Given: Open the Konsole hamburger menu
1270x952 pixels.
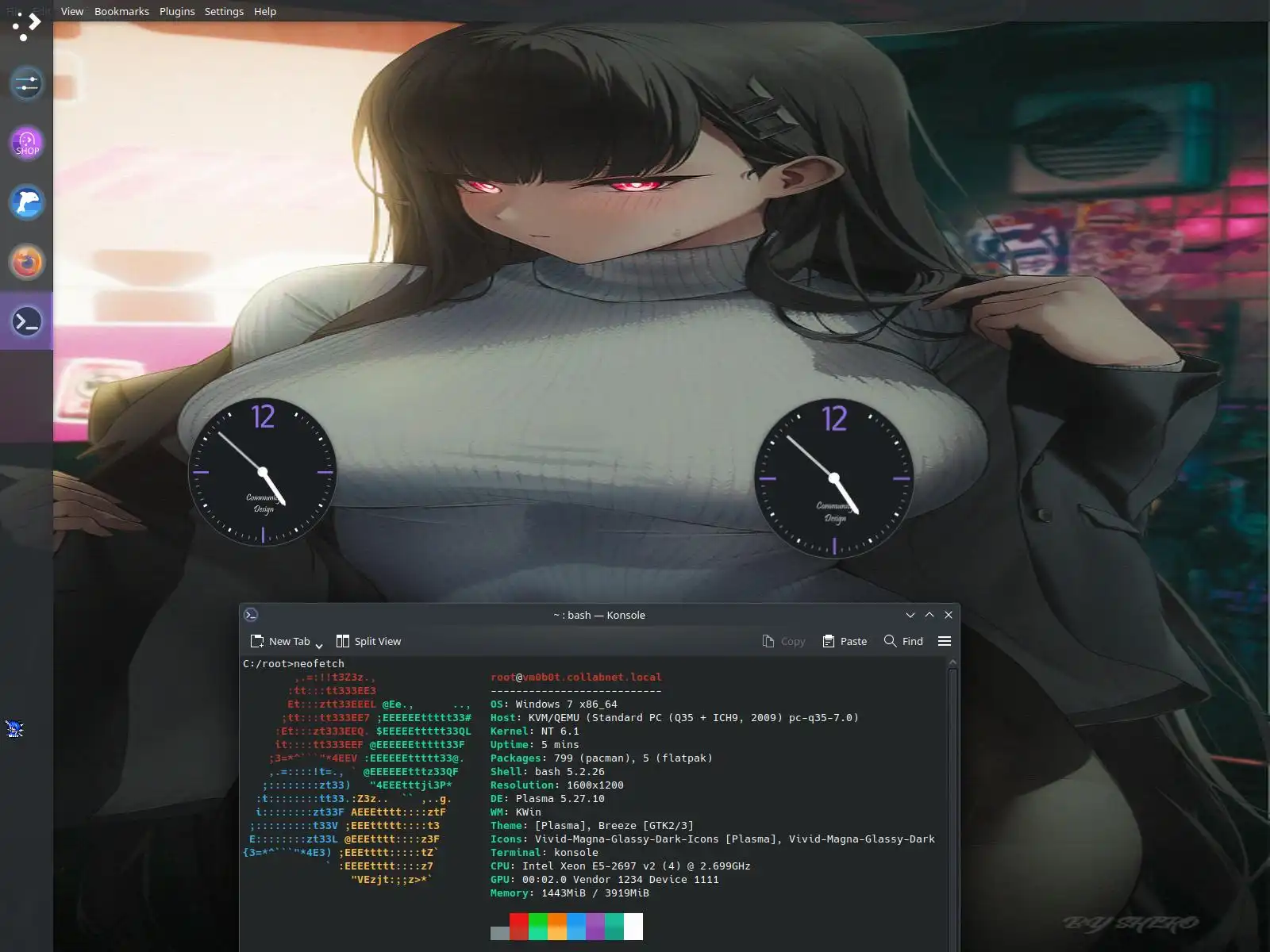Looking at the screenshot, I should click(x=945, y=641).
